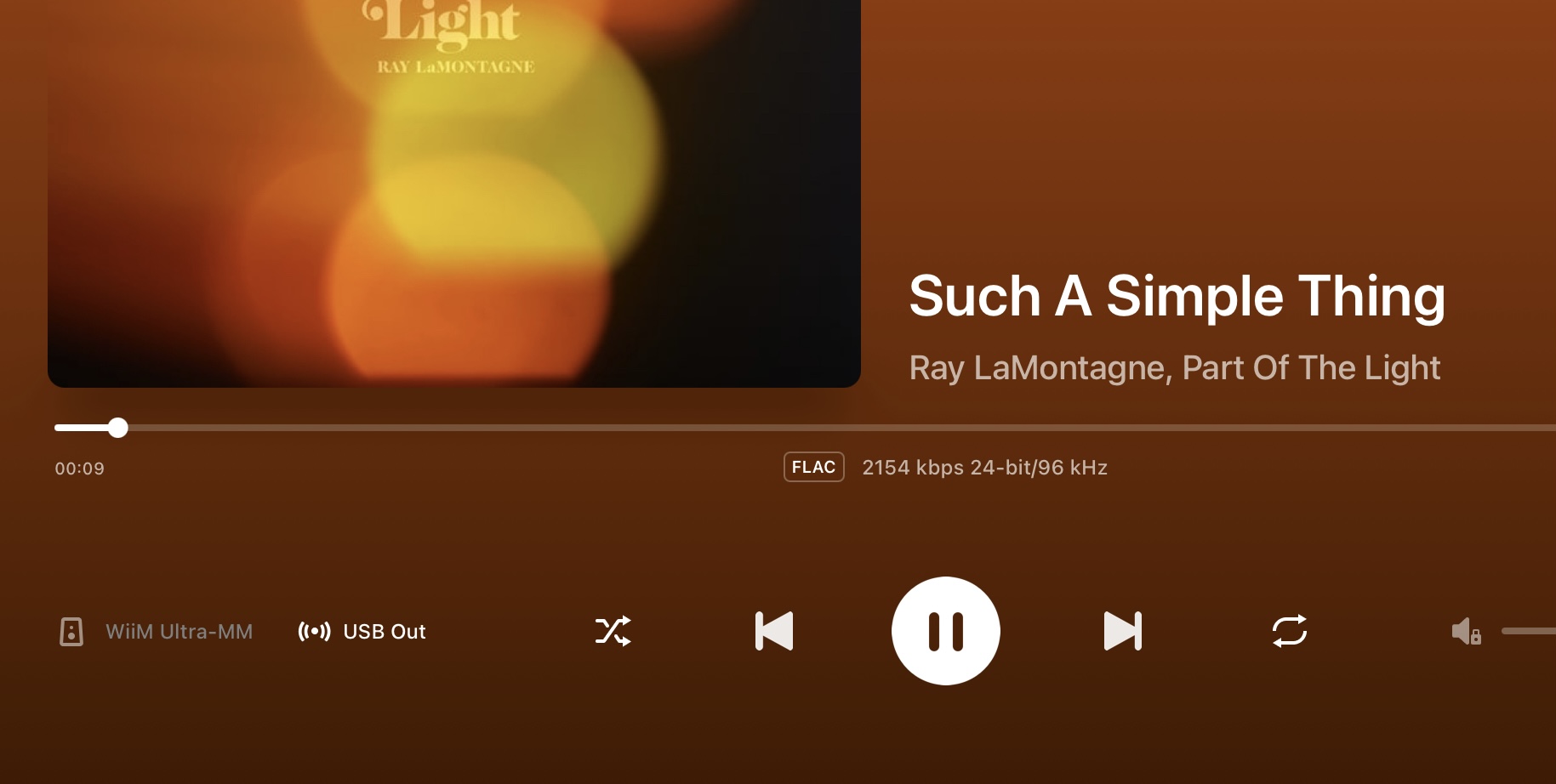Click the volume slider track

click(1529, 631)
